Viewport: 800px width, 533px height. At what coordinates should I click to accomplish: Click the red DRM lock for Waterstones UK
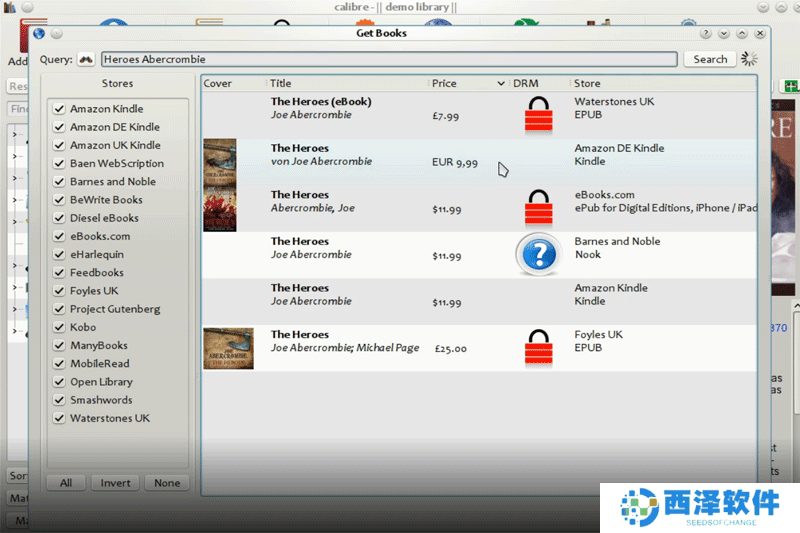[538, 115]
